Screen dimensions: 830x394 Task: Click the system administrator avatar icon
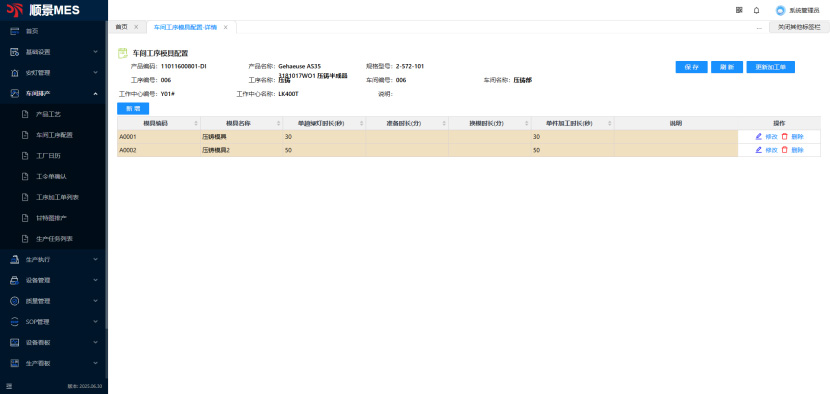(780, 11)
